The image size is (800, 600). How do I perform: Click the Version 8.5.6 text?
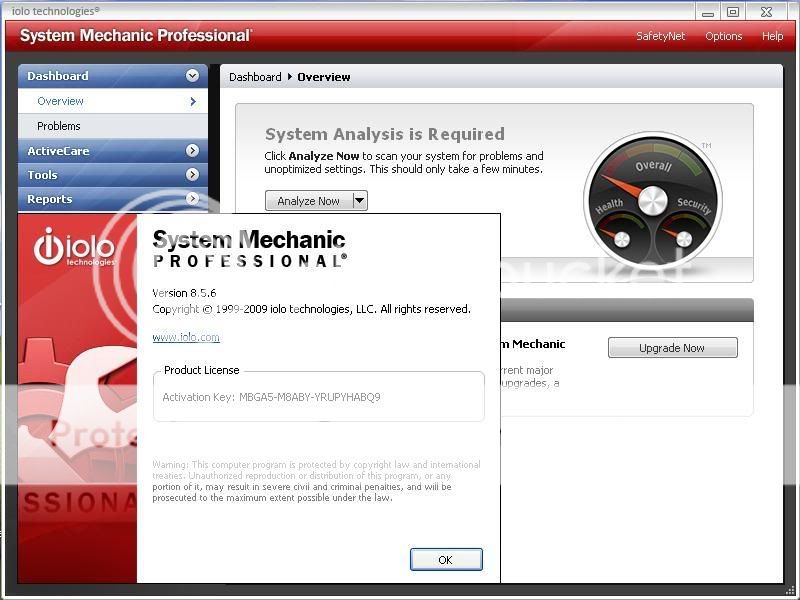[x=184, y=293]
